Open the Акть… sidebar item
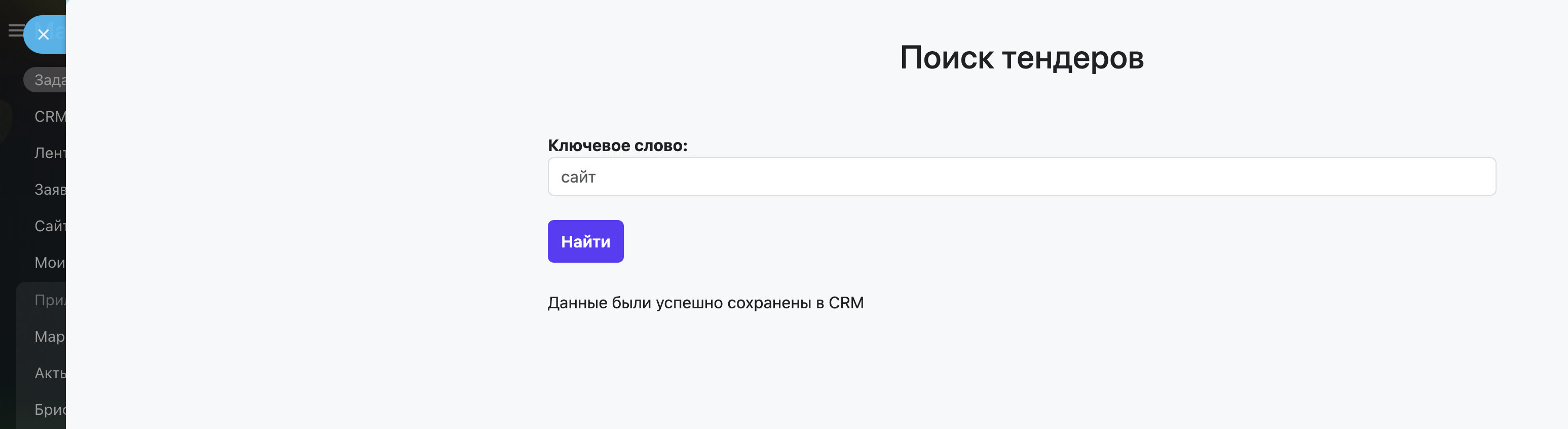 49,373
